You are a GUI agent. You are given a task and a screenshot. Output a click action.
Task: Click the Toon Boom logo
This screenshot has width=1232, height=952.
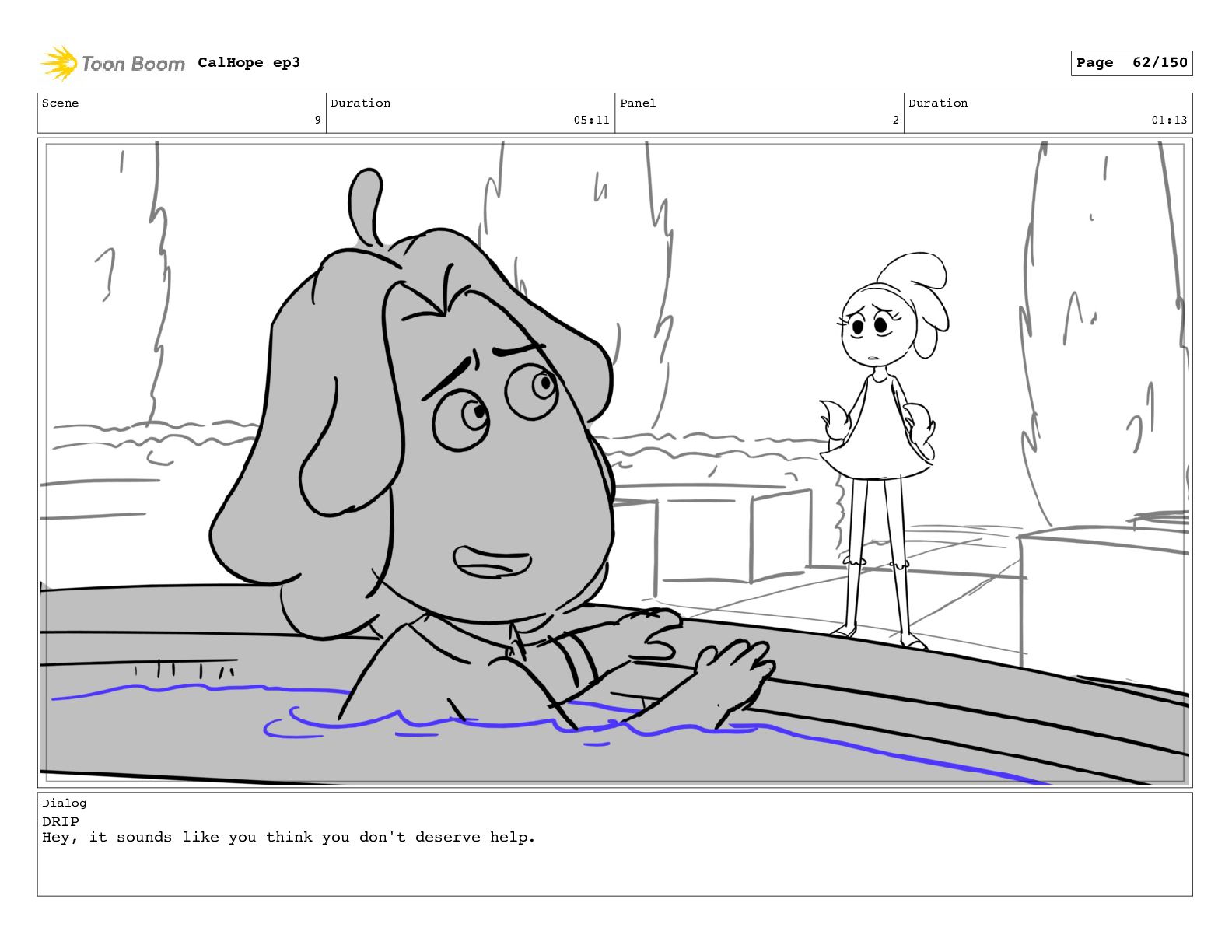coord(113,63)
